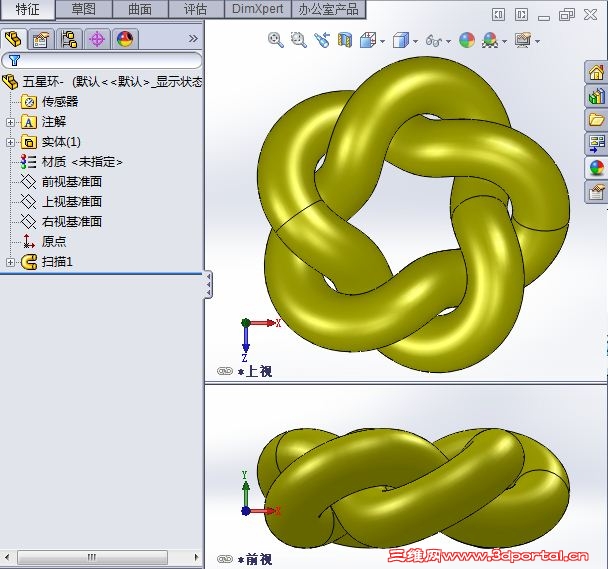The image size is (608, 569).
Task: Click the *上视 view label link icon
Action: [225, 371]
